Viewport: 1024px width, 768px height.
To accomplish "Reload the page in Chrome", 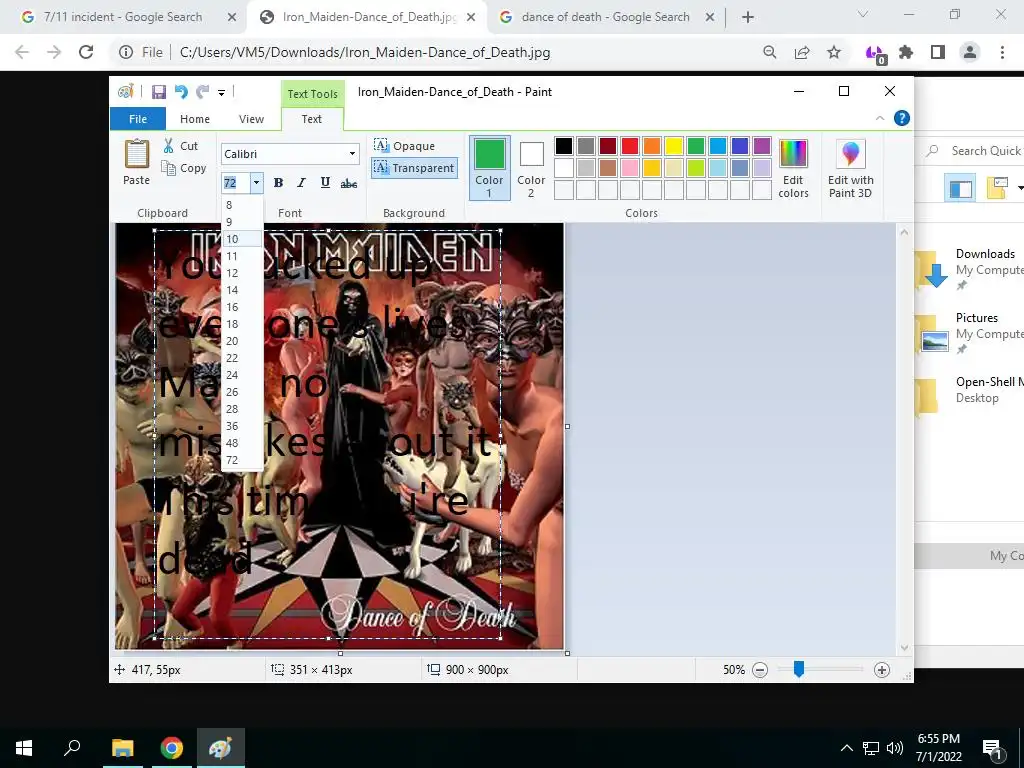I will (x=86, y=52).
